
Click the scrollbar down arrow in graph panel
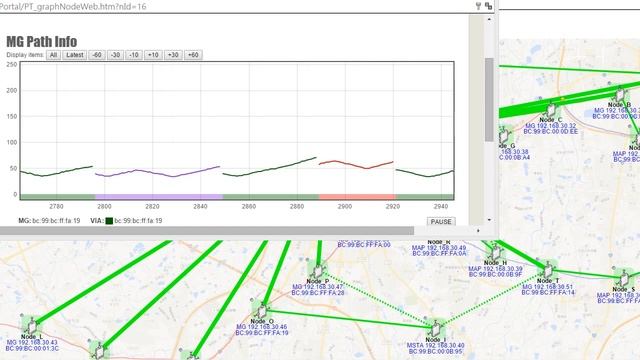coord(489,220)
